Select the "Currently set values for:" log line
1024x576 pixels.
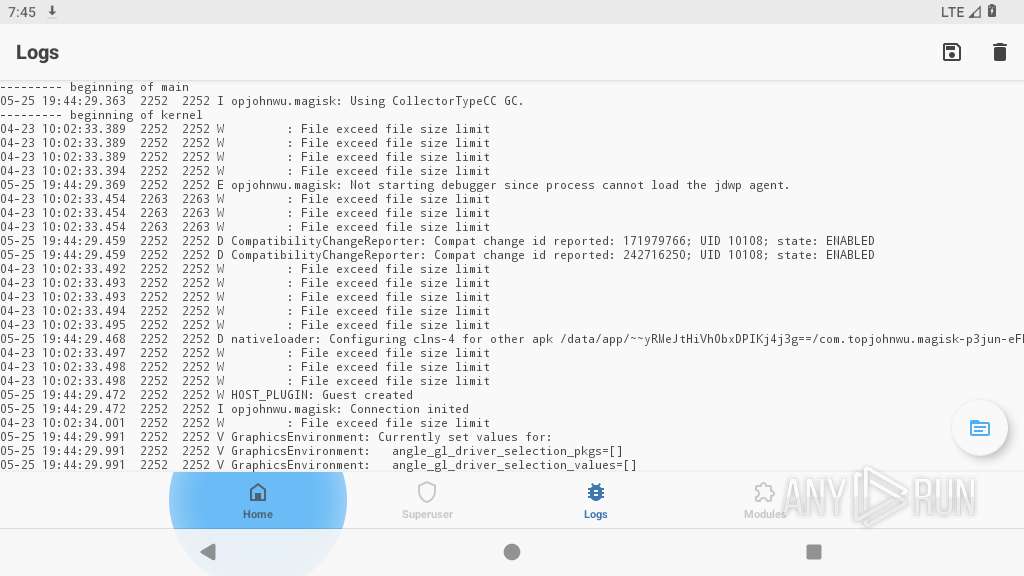[x=276, y=437]
